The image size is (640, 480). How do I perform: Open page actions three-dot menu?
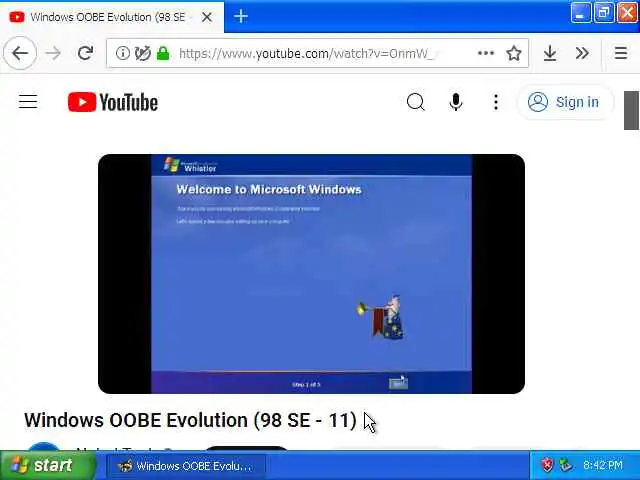point(486,53)
